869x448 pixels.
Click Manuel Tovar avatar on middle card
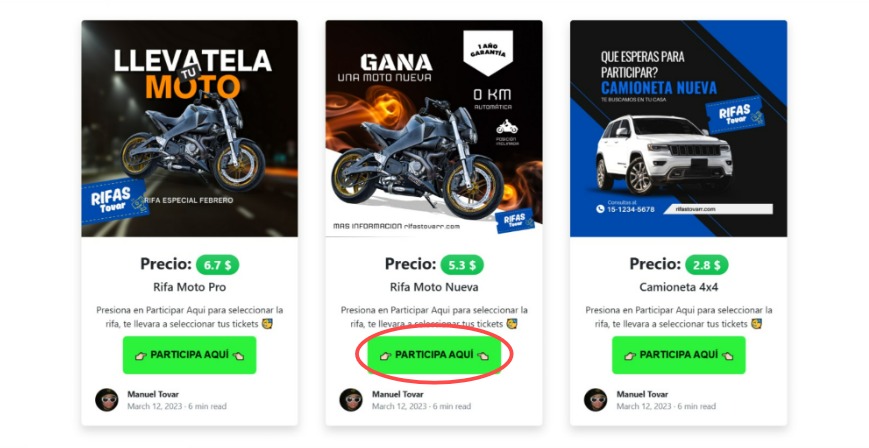click(351, 400)
